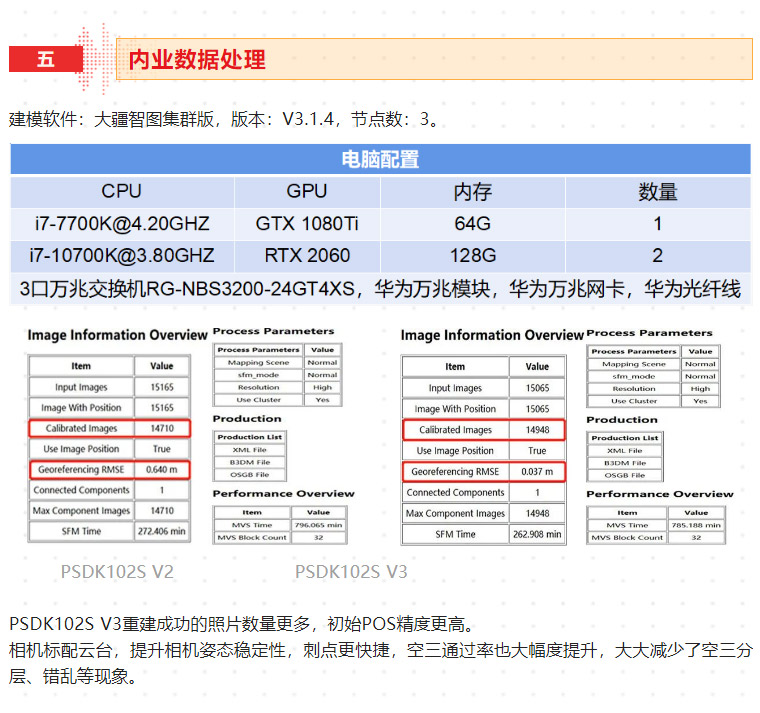This screenshot has height=713, width=760.
Task: Click the highlighted Georeferencing RMSE 0.037 m row
Action: (x=483, y=471)
